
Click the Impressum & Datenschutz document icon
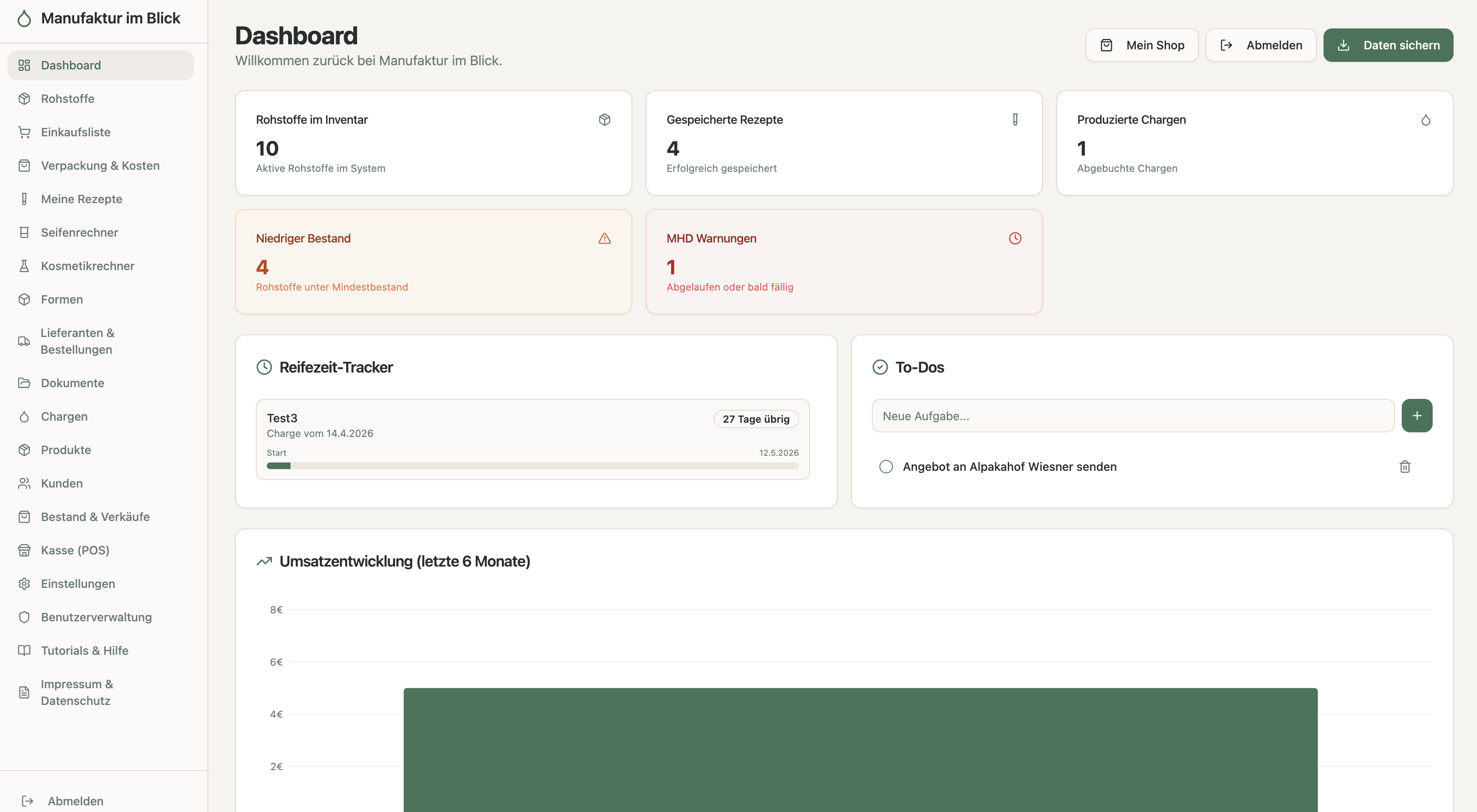(24, 692)
